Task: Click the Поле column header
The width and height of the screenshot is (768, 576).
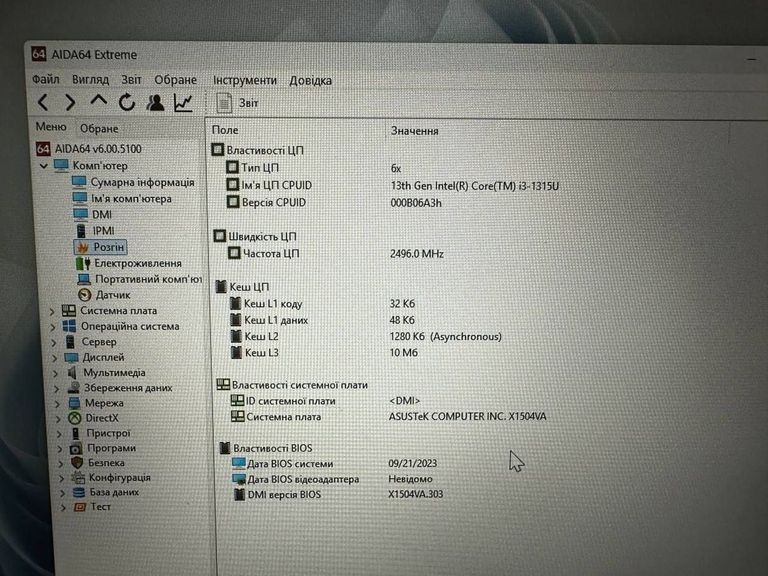Action: coord(225,130)
